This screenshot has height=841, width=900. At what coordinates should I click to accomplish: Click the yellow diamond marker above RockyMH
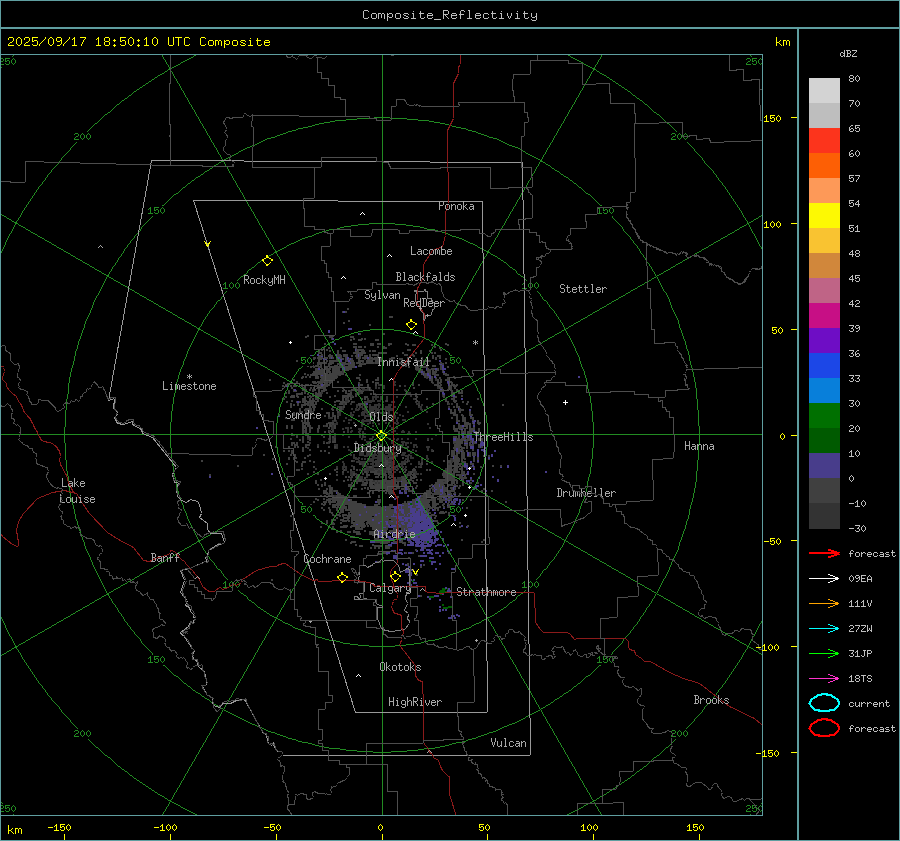(267, 260)
